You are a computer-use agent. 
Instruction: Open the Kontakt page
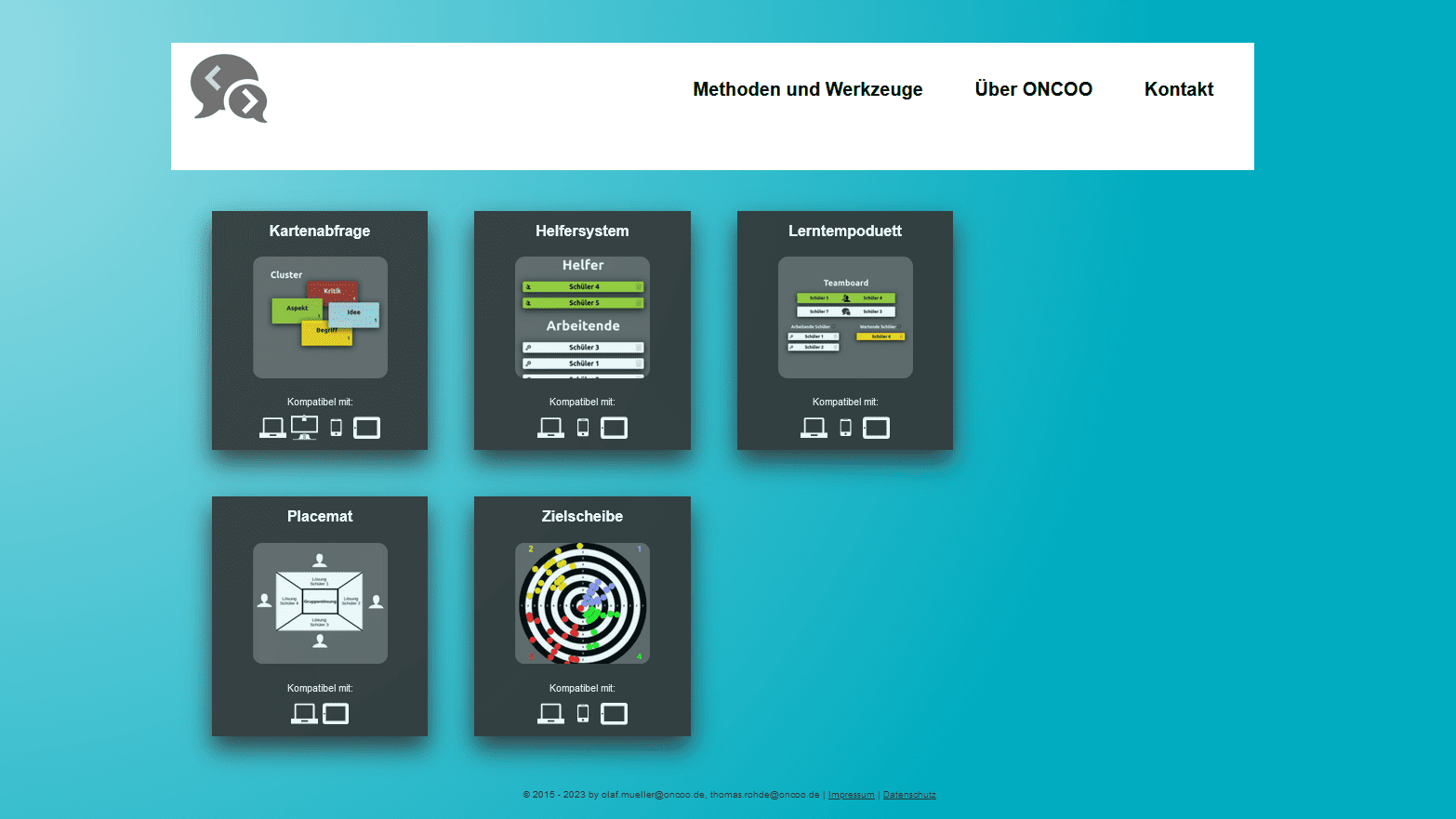1178,89
